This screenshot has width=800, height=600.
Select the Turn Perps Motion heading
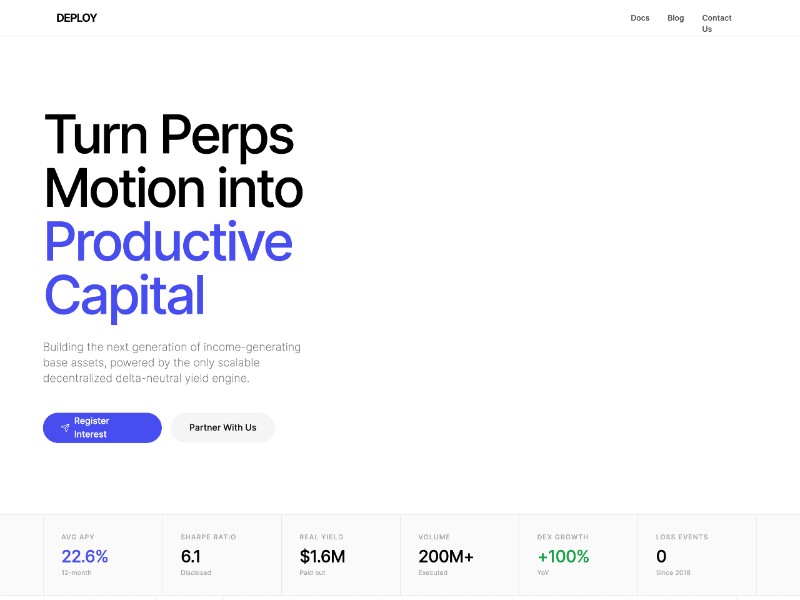(x=172, y=160)
